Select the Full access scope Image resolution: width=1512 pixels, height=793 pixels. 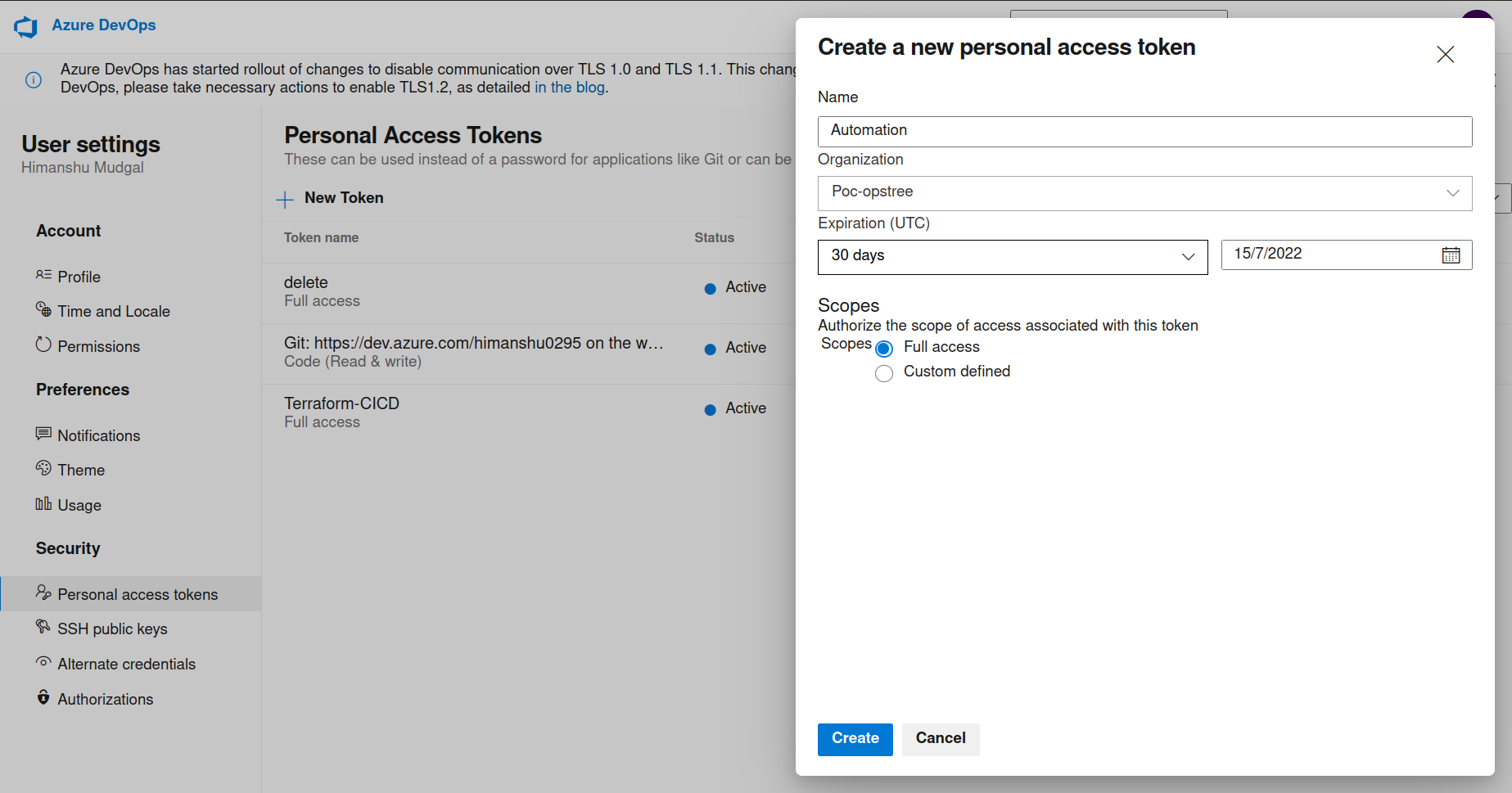tap(884, 348)
